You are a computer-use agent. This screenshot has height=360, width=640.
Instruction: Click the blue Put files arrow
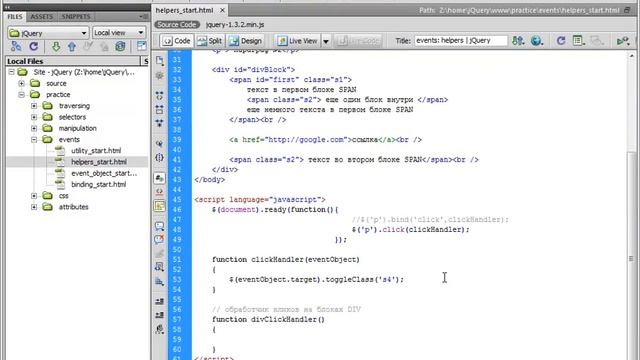(72, 47)
